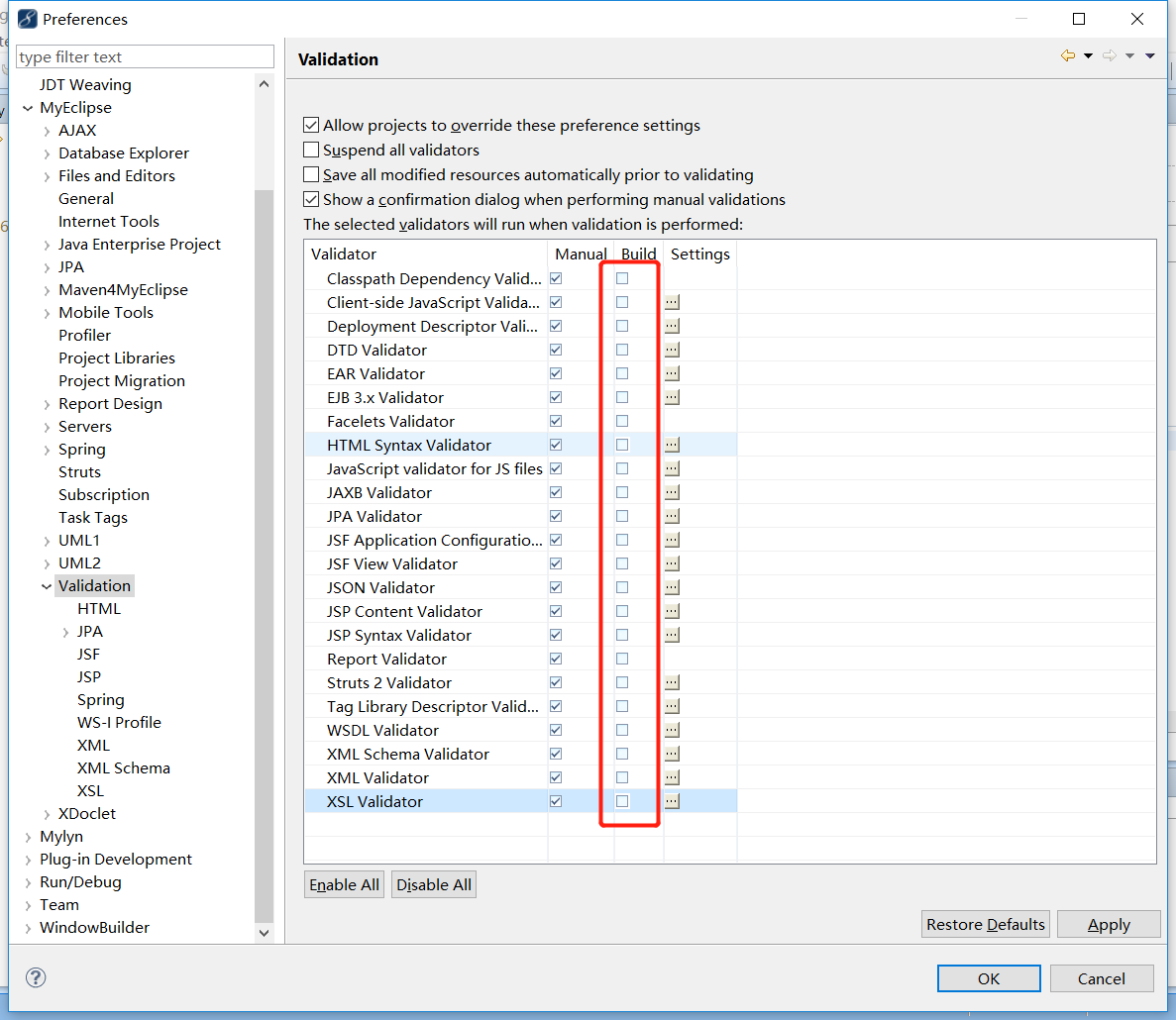Open the help question mark icon
Viewport: 1176px width, 1020px height.
coord(36,977)
